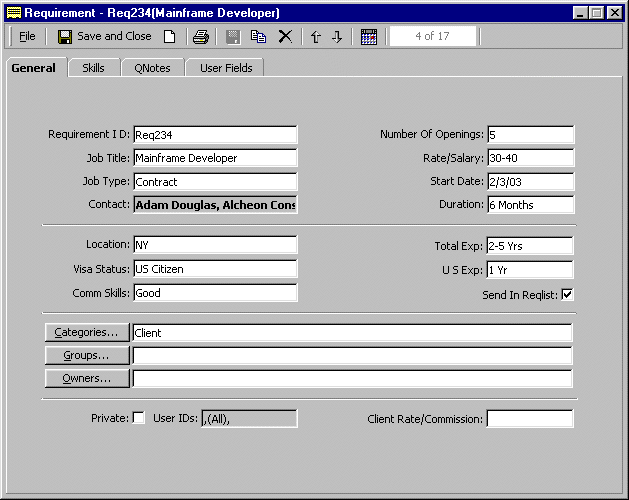The image size is (629, 500).
Task: Click the Duration field showing 6 Months
Action: [531, 205]
